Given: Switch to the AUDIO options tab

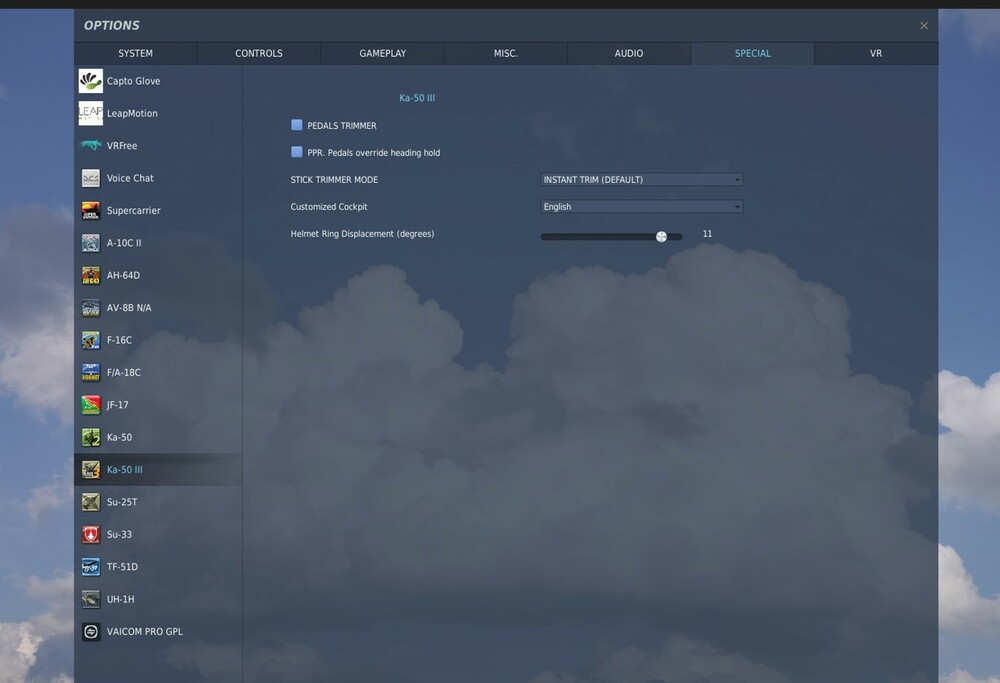Looking at the screenshot, I should (629, 53).
